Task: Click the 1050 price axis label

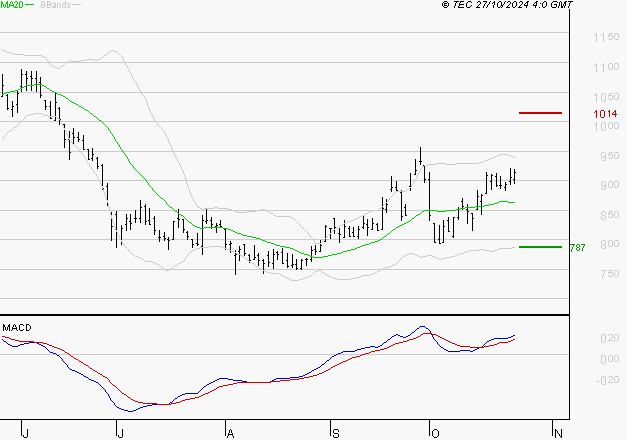Action: point(606,97)
